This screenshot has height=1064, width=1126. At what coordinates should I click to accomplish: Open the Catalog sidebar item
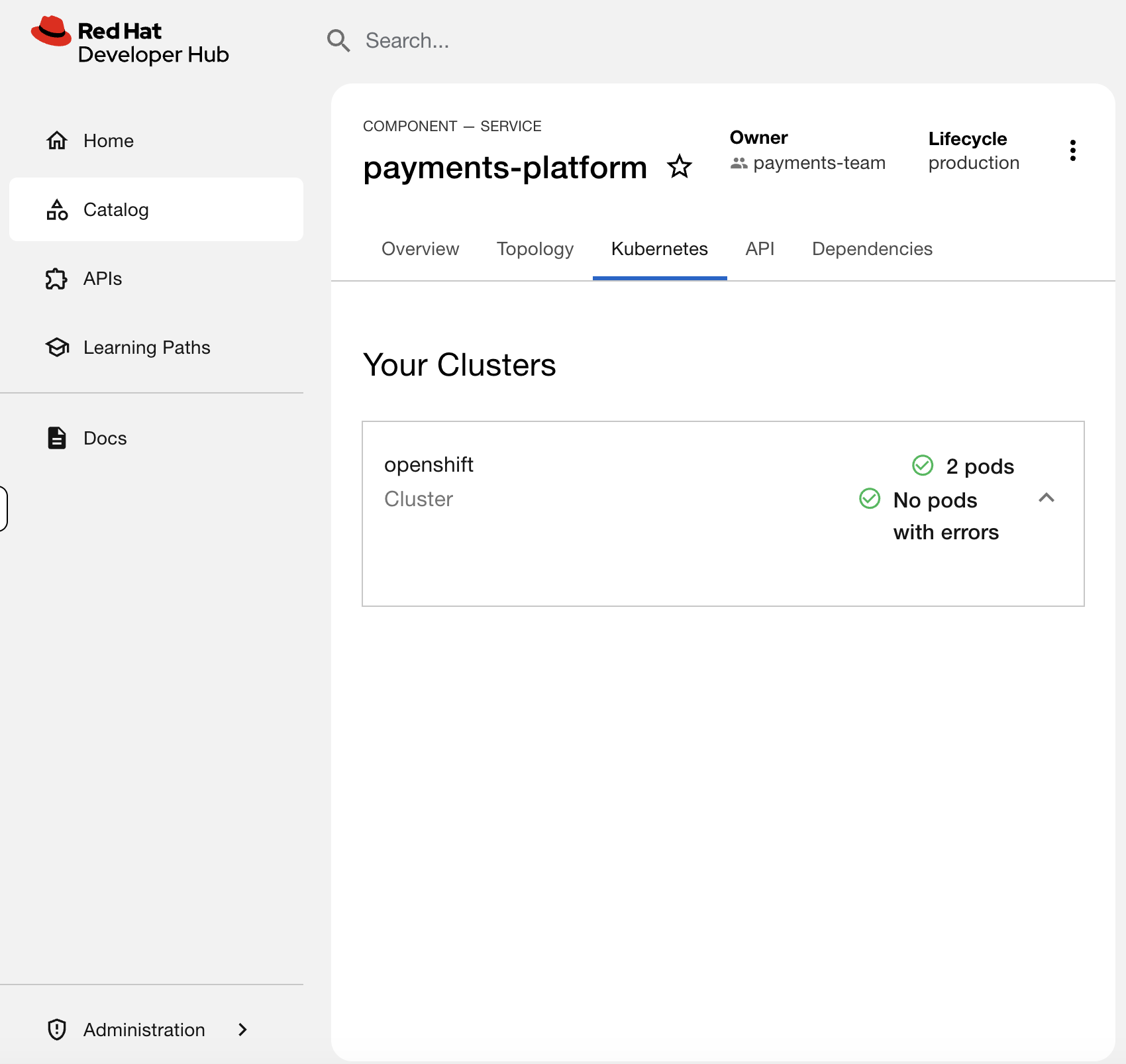coord(156,209)
